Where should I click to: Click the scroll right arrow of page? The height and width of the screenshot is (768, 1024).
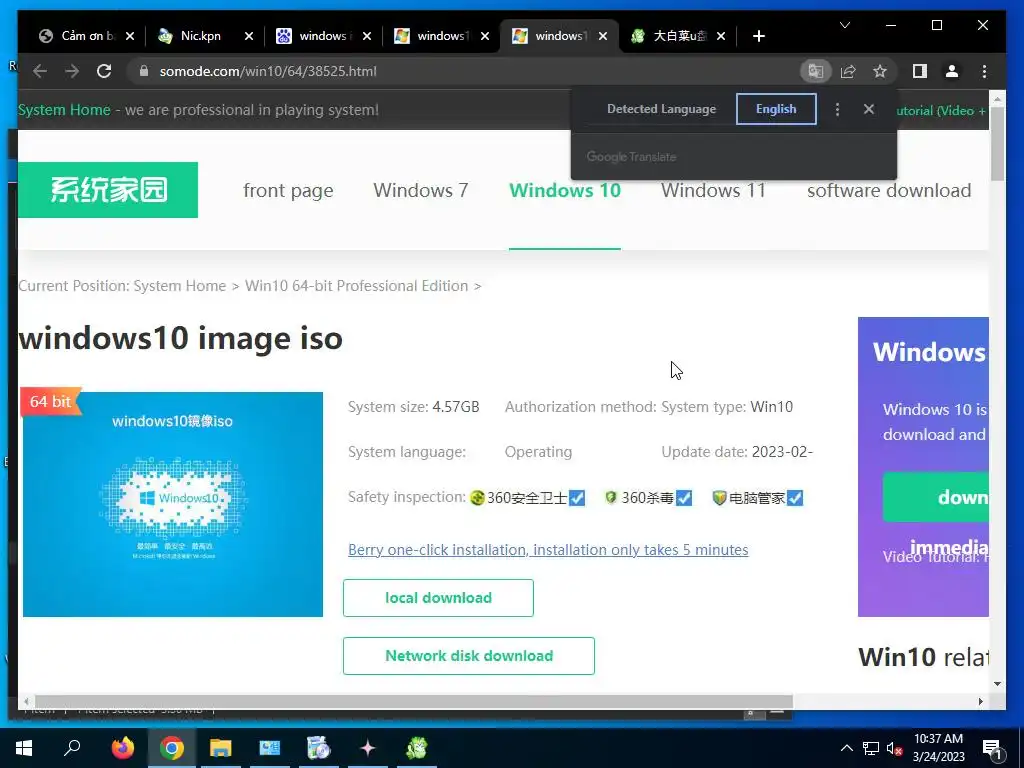[x=980, y=701]
